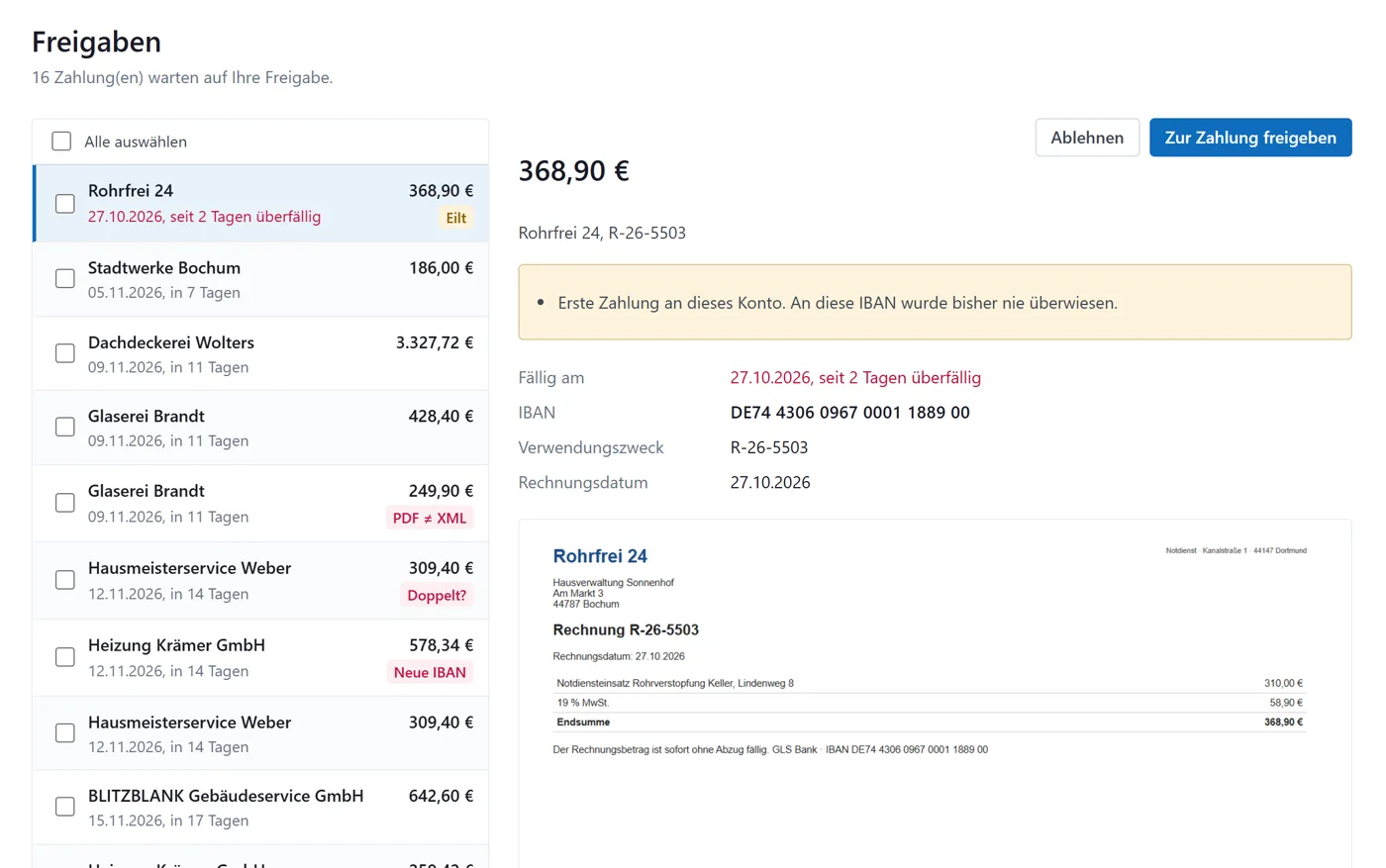Click the amount 186,00 € in the list
This screenshot has width=1386, height=868.
(x=442, y=267)
